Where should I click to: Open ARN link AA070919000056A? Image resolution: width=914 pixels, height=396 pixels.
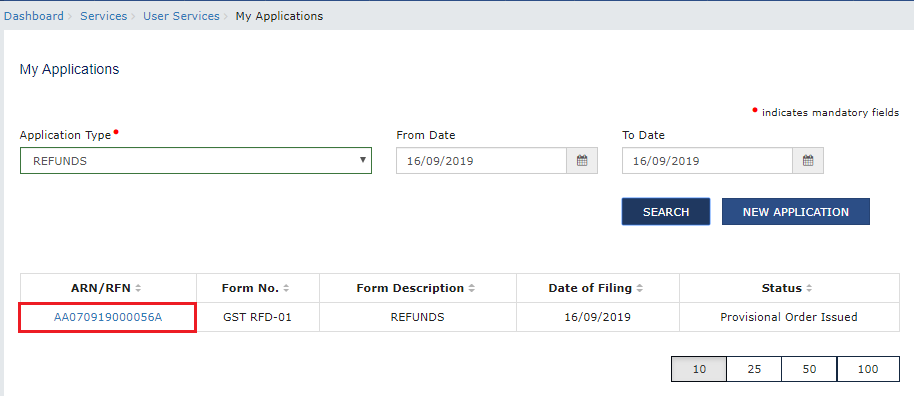coord(108,317)
